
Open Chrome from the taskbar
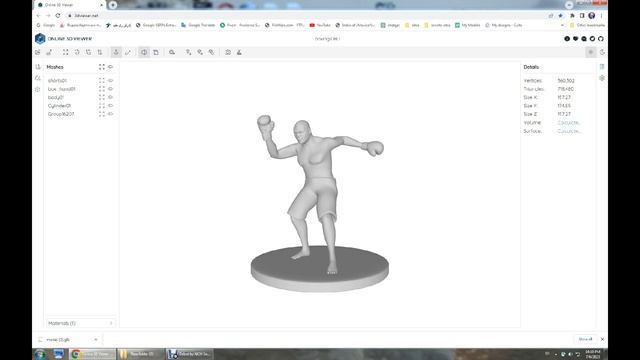pos(92,354)
